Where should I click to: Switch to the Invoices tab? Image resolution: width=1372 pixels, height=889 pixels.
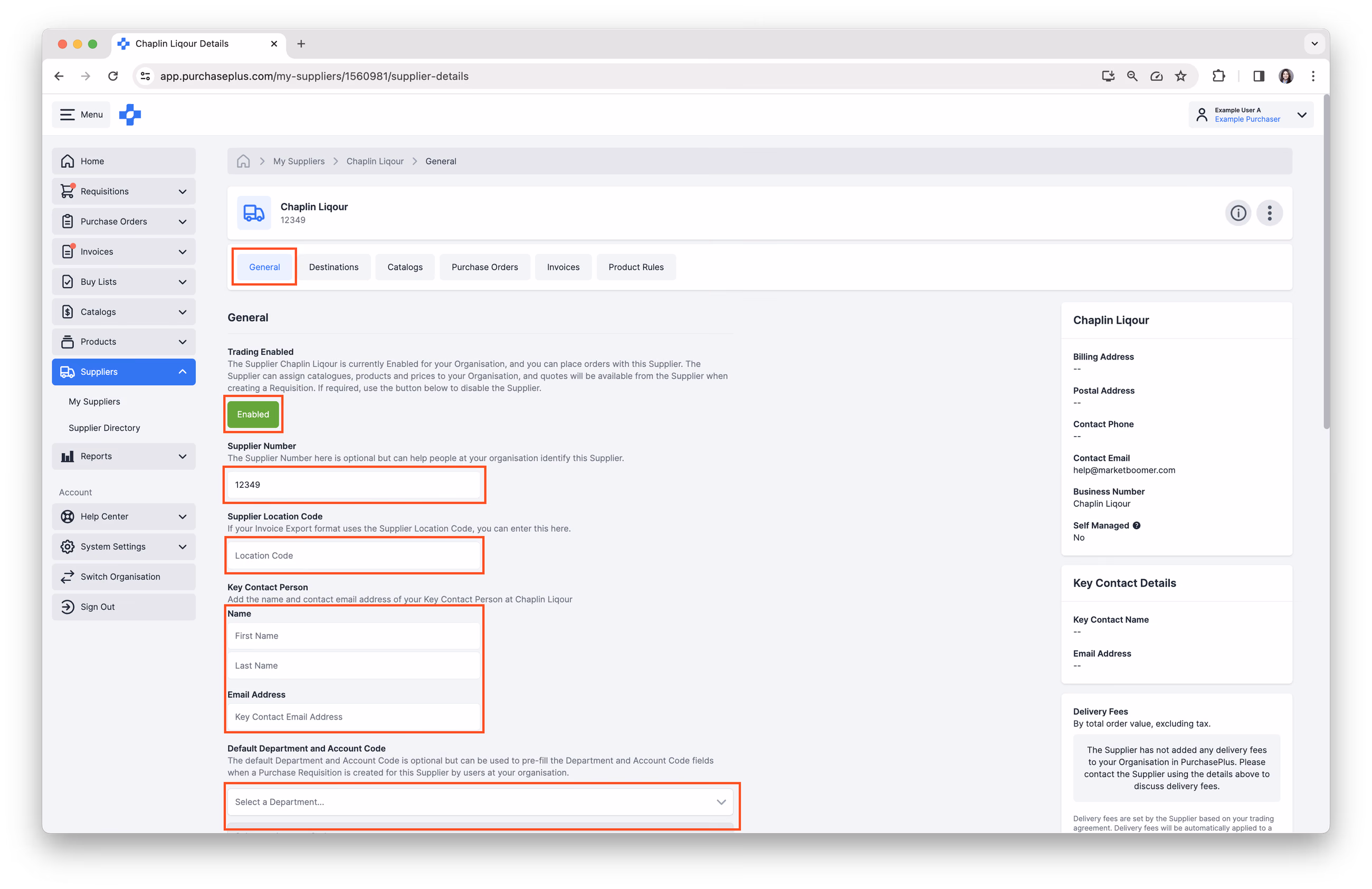click(x=563, y=267)
